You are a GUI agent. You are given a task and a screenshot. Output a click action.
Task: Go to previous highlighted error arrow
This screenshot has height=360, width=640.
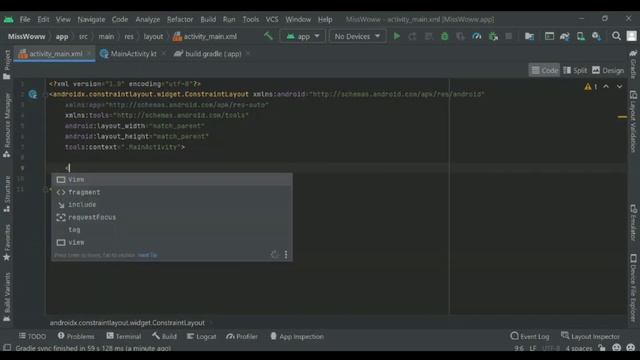coord(606,87)
